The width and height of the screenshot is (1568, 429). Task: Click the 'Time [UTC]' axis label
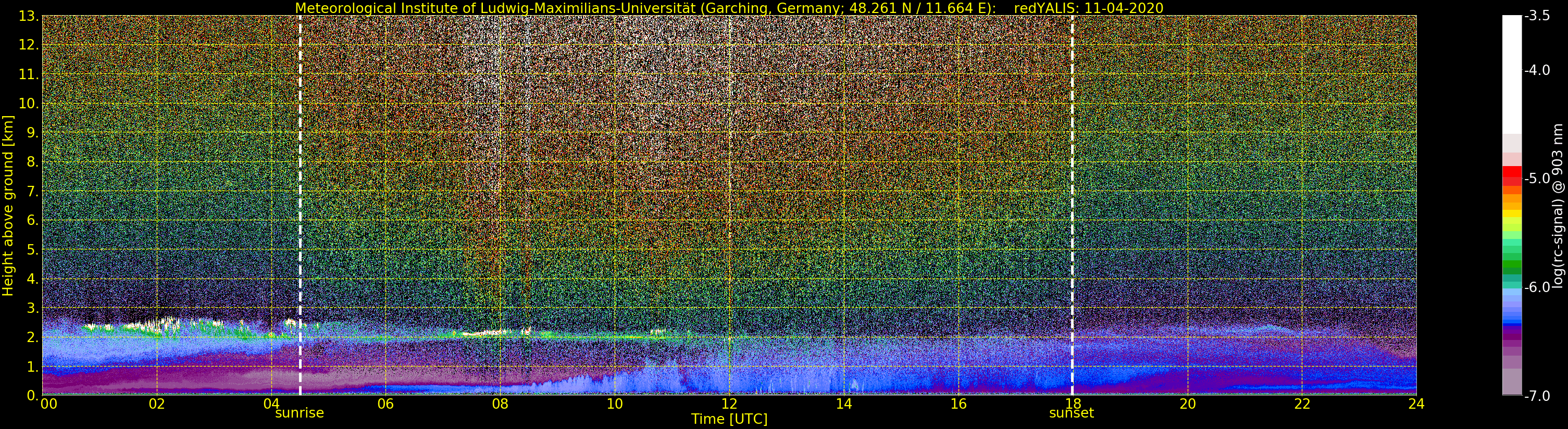pos(729,419)
